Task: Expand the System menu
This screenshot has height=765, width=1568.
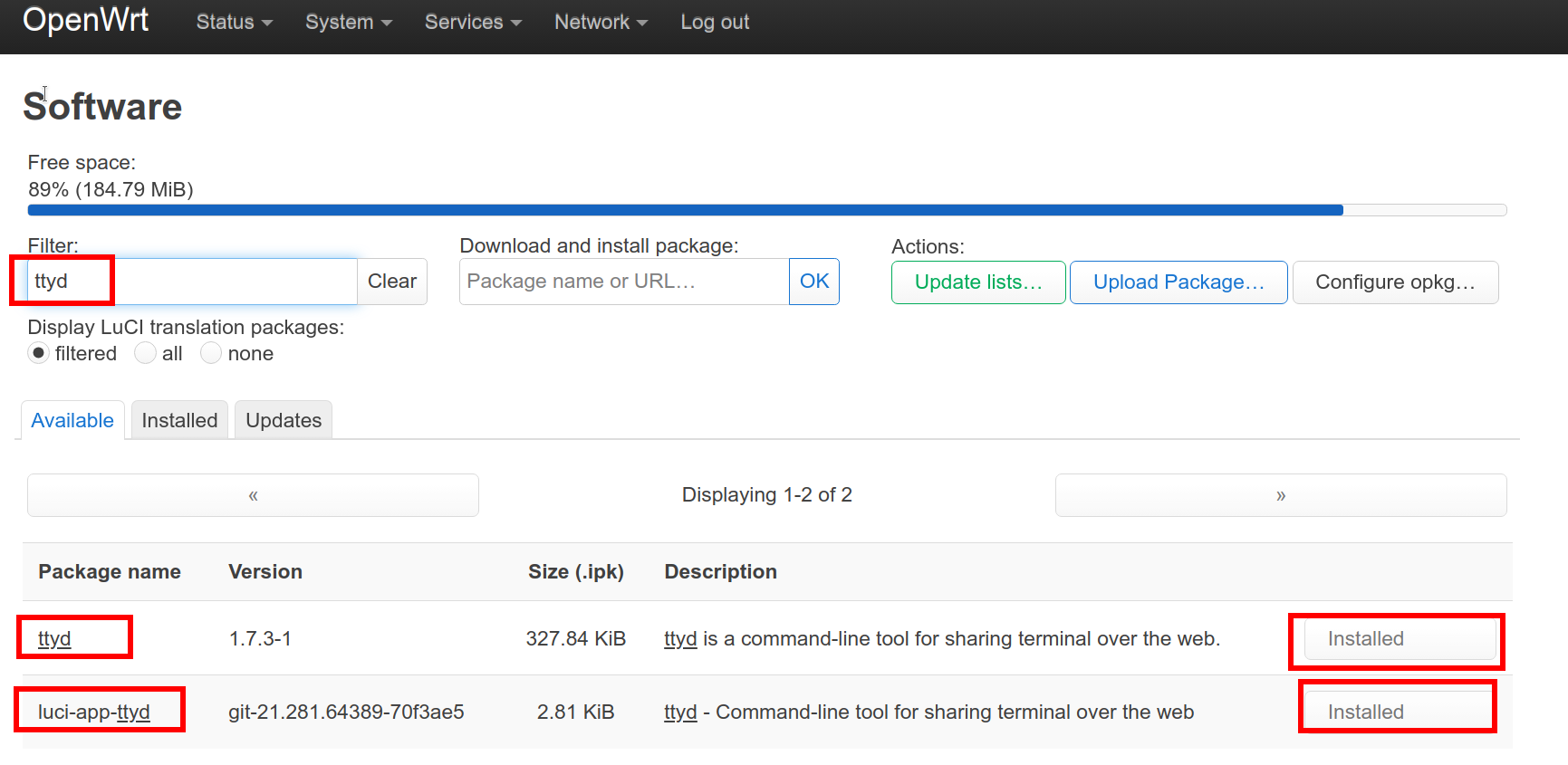Action: point(348,23)
